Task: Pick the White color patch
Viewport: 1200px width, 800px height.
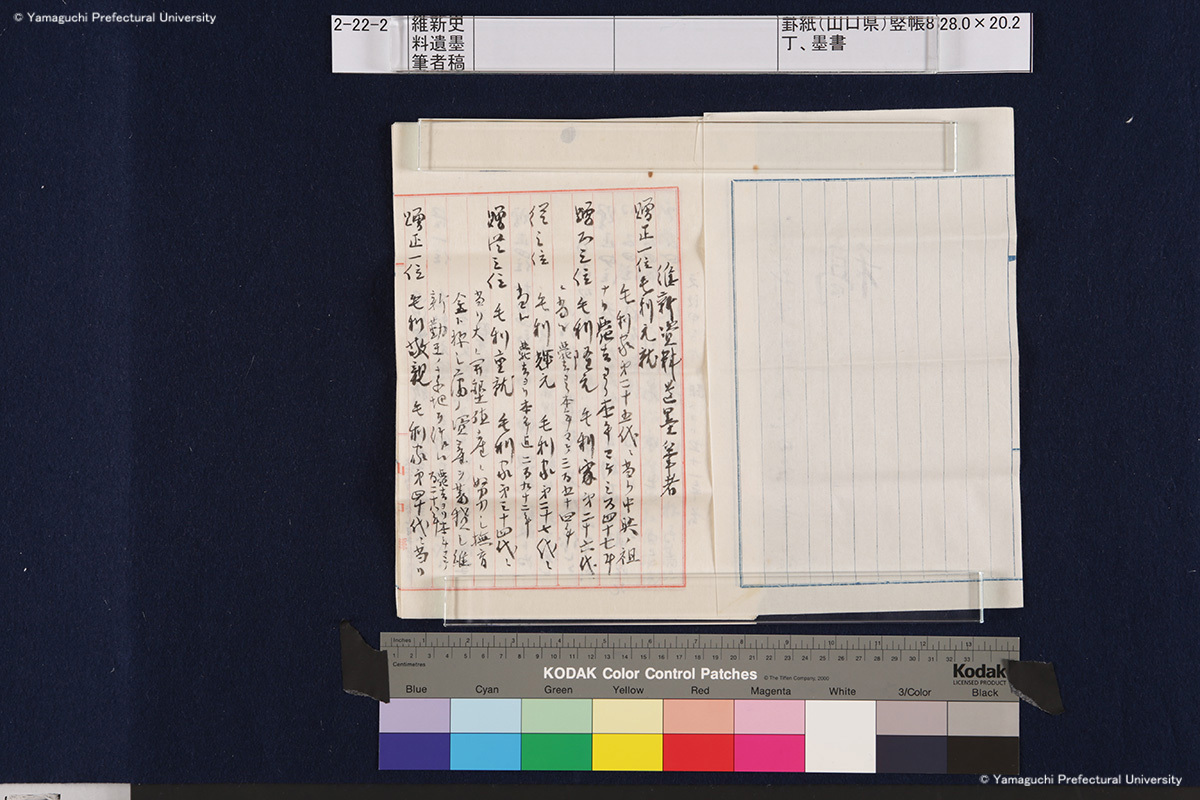Action: (840, 735)
